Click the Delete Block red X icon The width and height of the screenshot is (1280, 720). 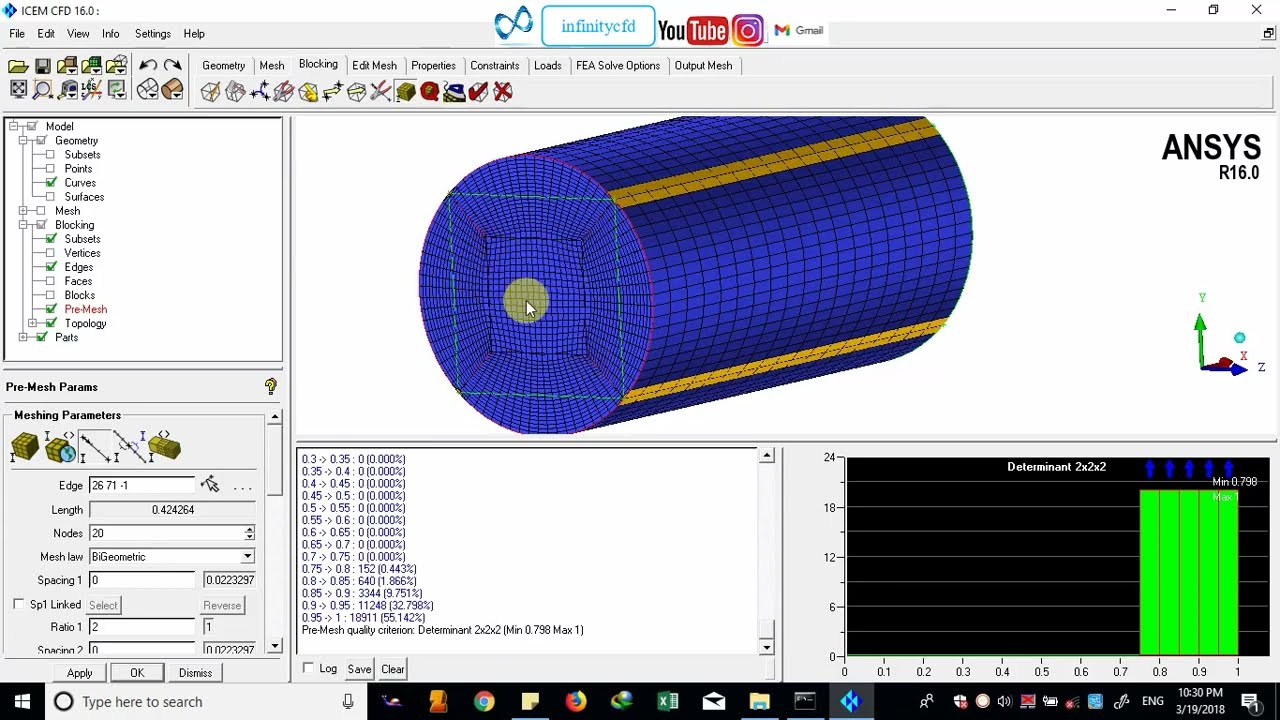(x=503, y=92)
